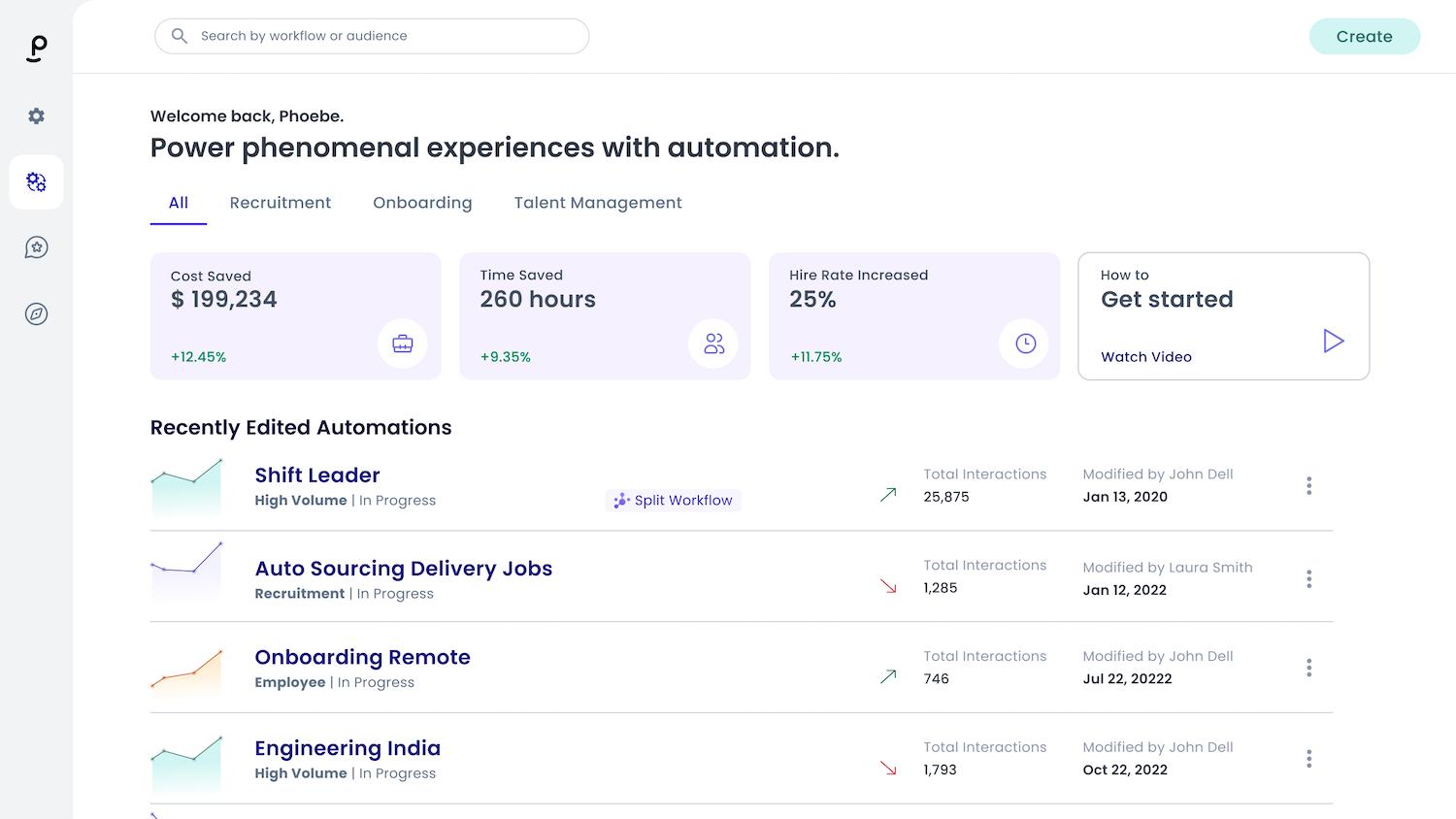Viewport: 1456px width, 819px height.
Task: Click the people icon on Time Saved card
Action: (x=713, y=344)
